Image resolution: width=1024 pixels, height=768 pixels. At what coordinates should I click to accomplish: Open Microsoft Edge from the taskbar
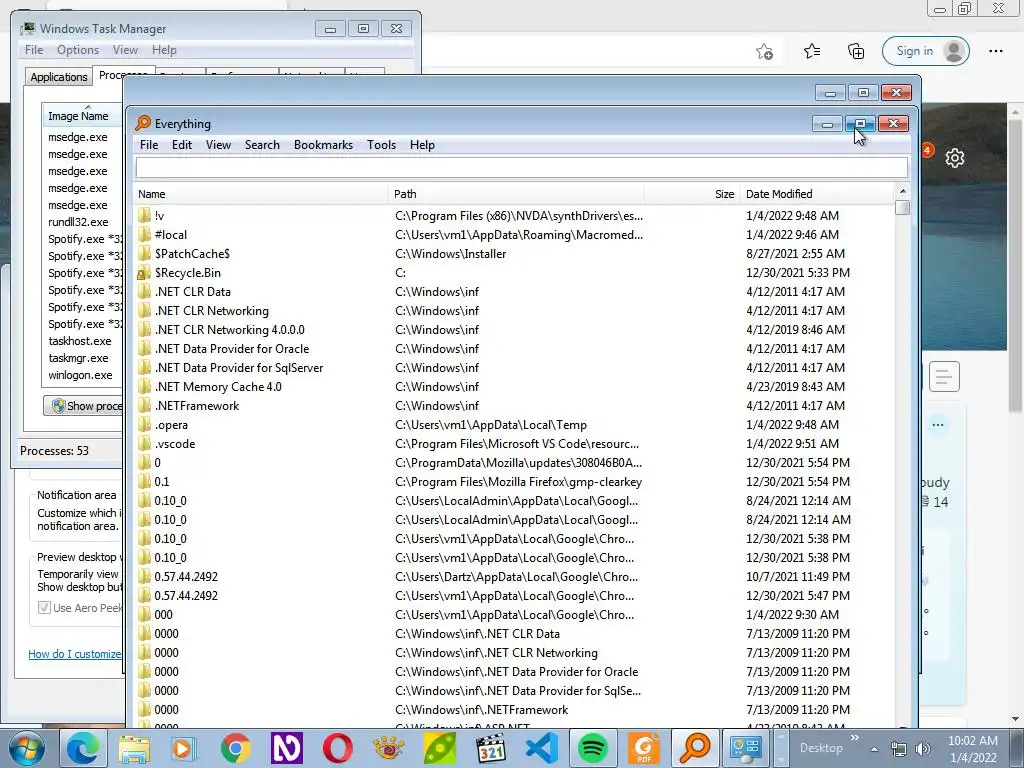[82, 748]
